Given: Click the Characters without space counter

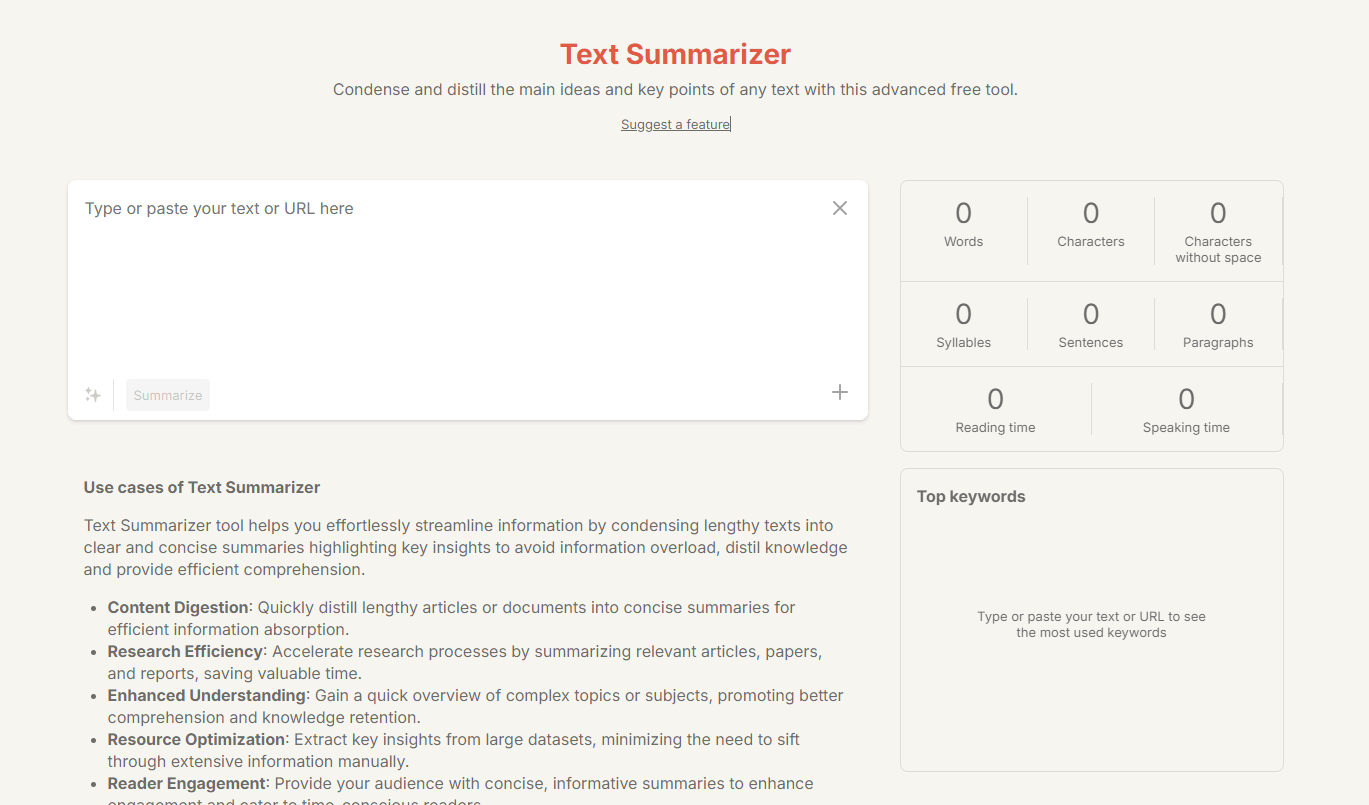Looking at the screenshot, I should [x=1218, y=231].
